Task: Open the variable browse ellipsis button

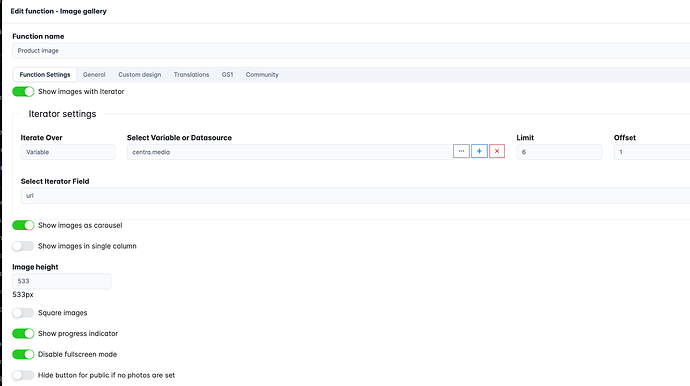Action: 461,151
